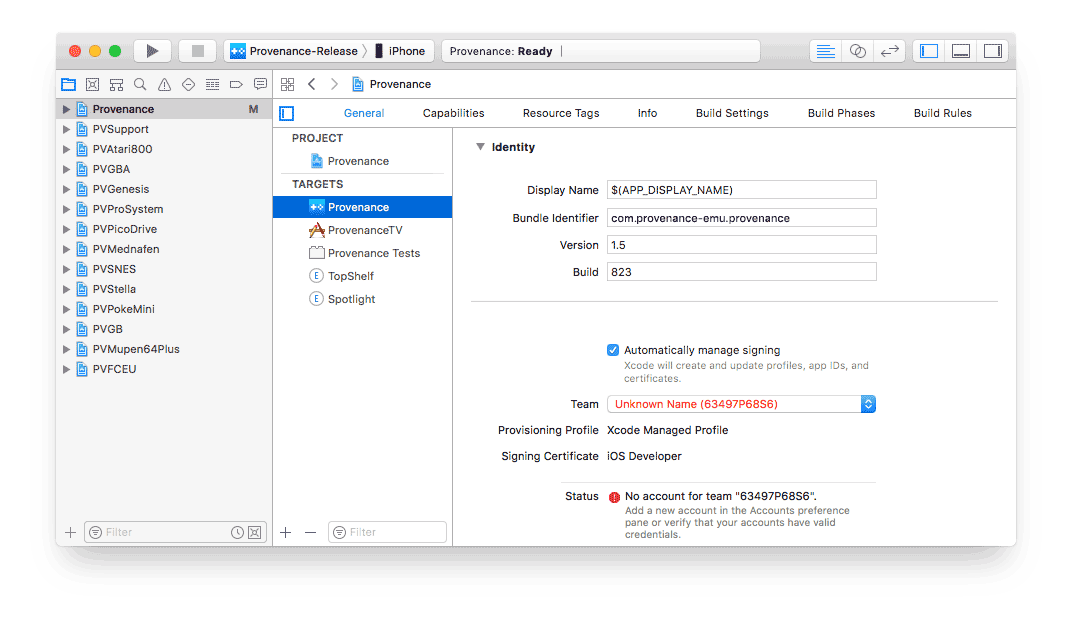Screen dimensions: 1072x626
Task: Open the Provenance-Release scheme selector
Action: click(295, 51)
